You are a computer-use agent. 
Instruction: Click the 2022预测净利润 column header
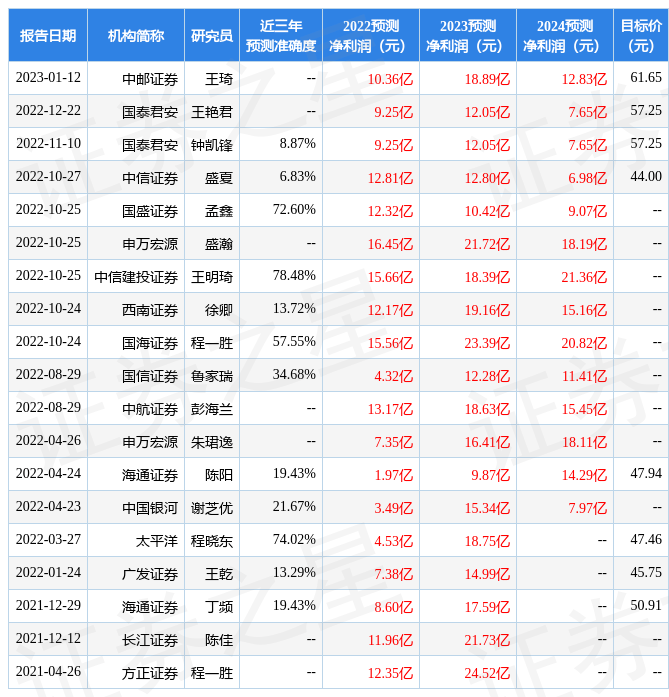click(x=371, y=36)
